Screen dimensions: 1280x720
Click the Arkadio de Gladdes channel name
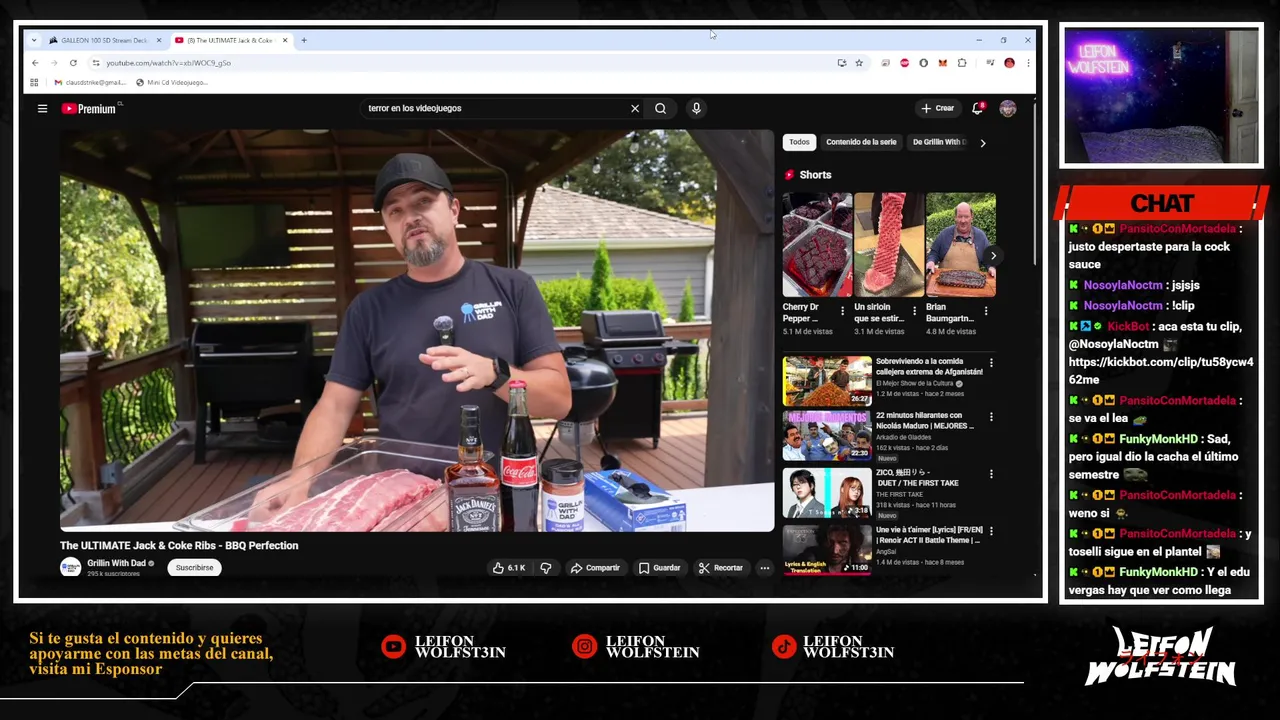pyautogui.click(x=904, y=437)
